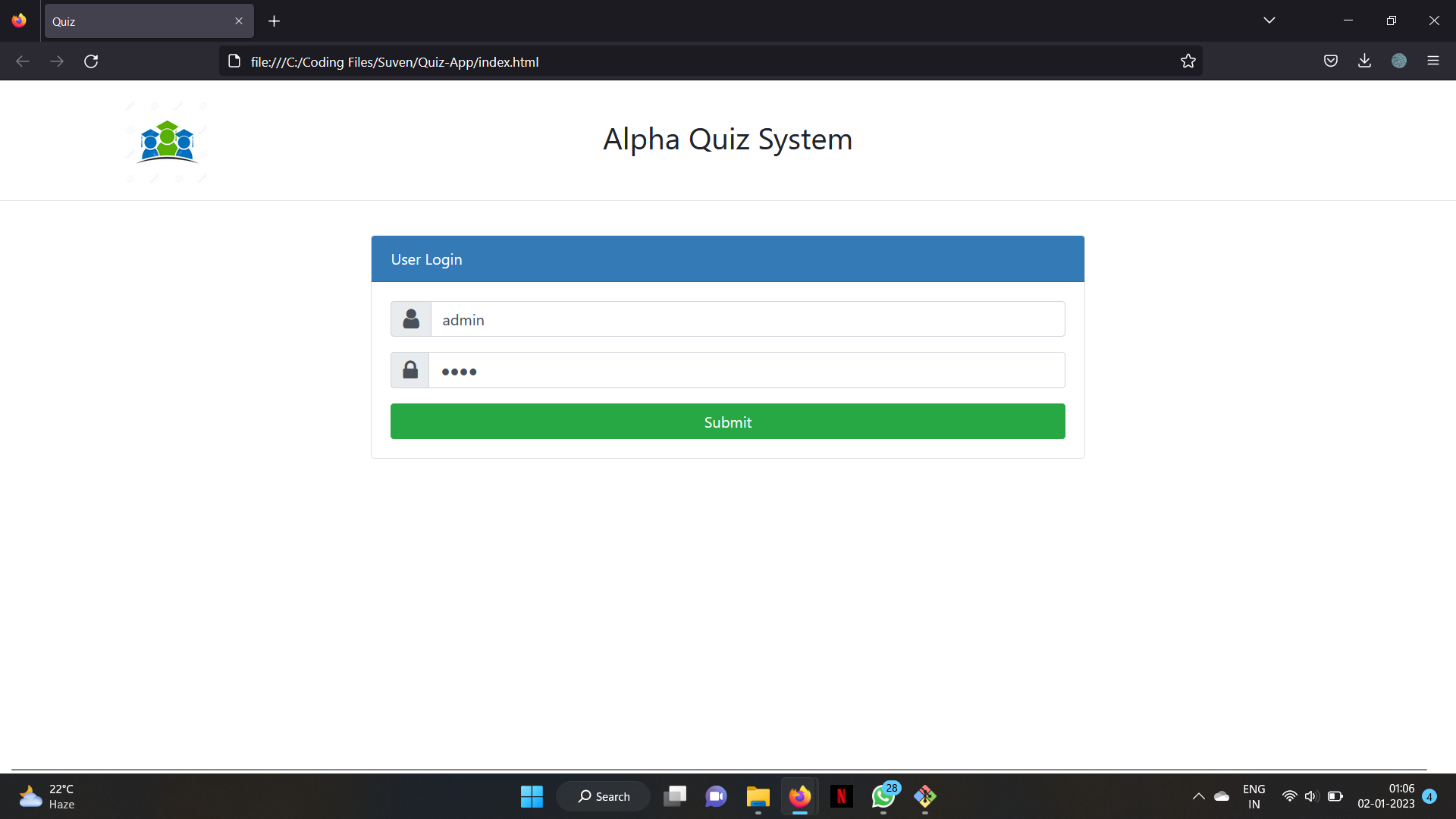Image resolution: width=1456 pixels, height=819 pixels.
Task: Open a new browser tab
Action: 274,21
